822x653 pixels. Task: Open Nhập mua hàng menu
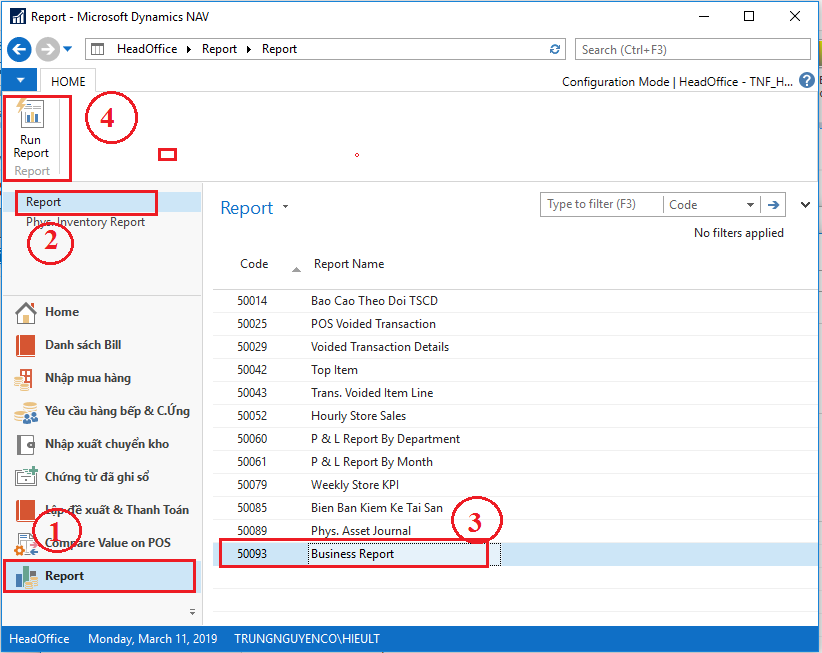88,378
